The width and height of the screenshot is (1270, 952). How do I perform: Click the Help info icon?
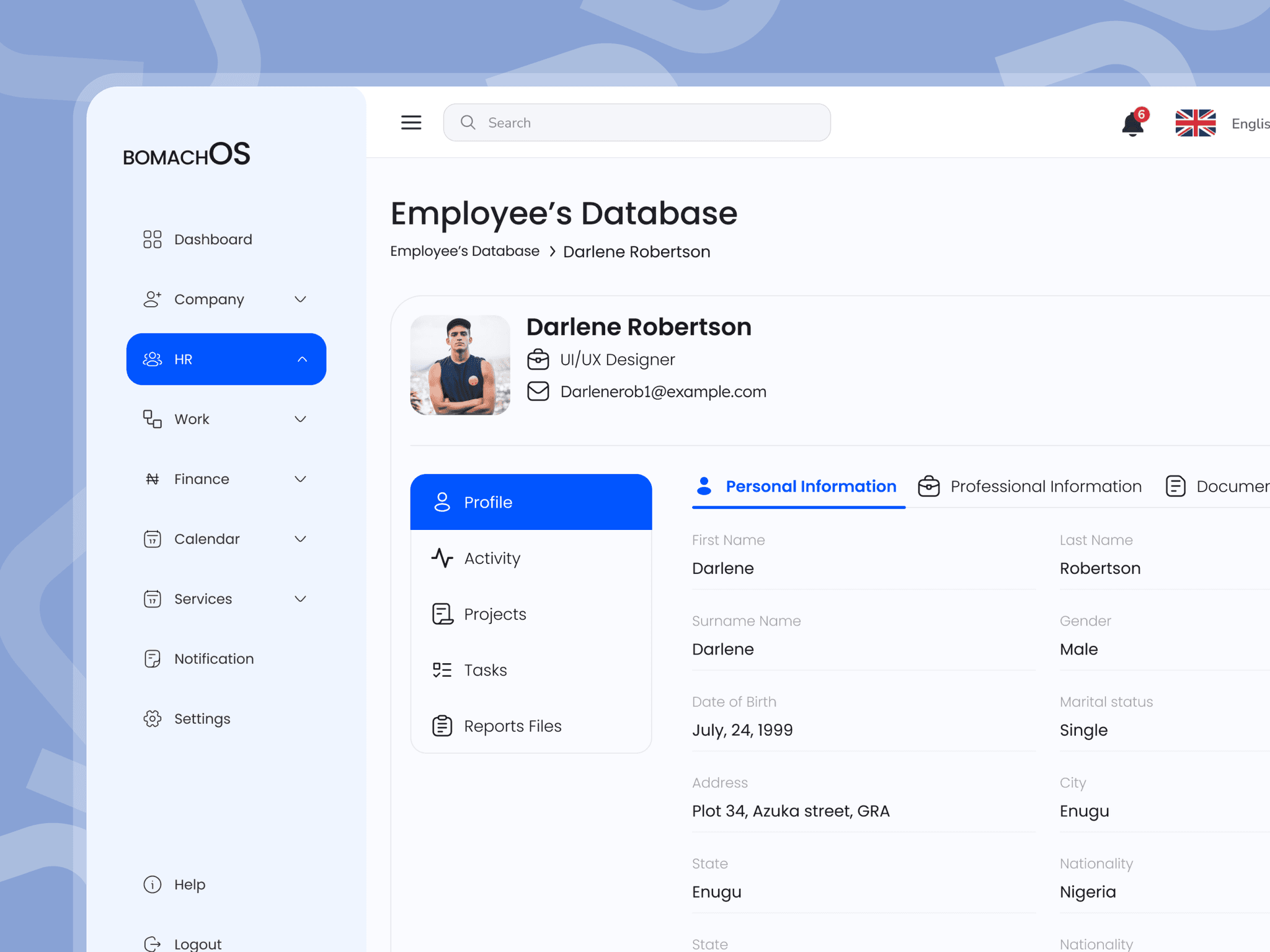(x=152, y=884)
